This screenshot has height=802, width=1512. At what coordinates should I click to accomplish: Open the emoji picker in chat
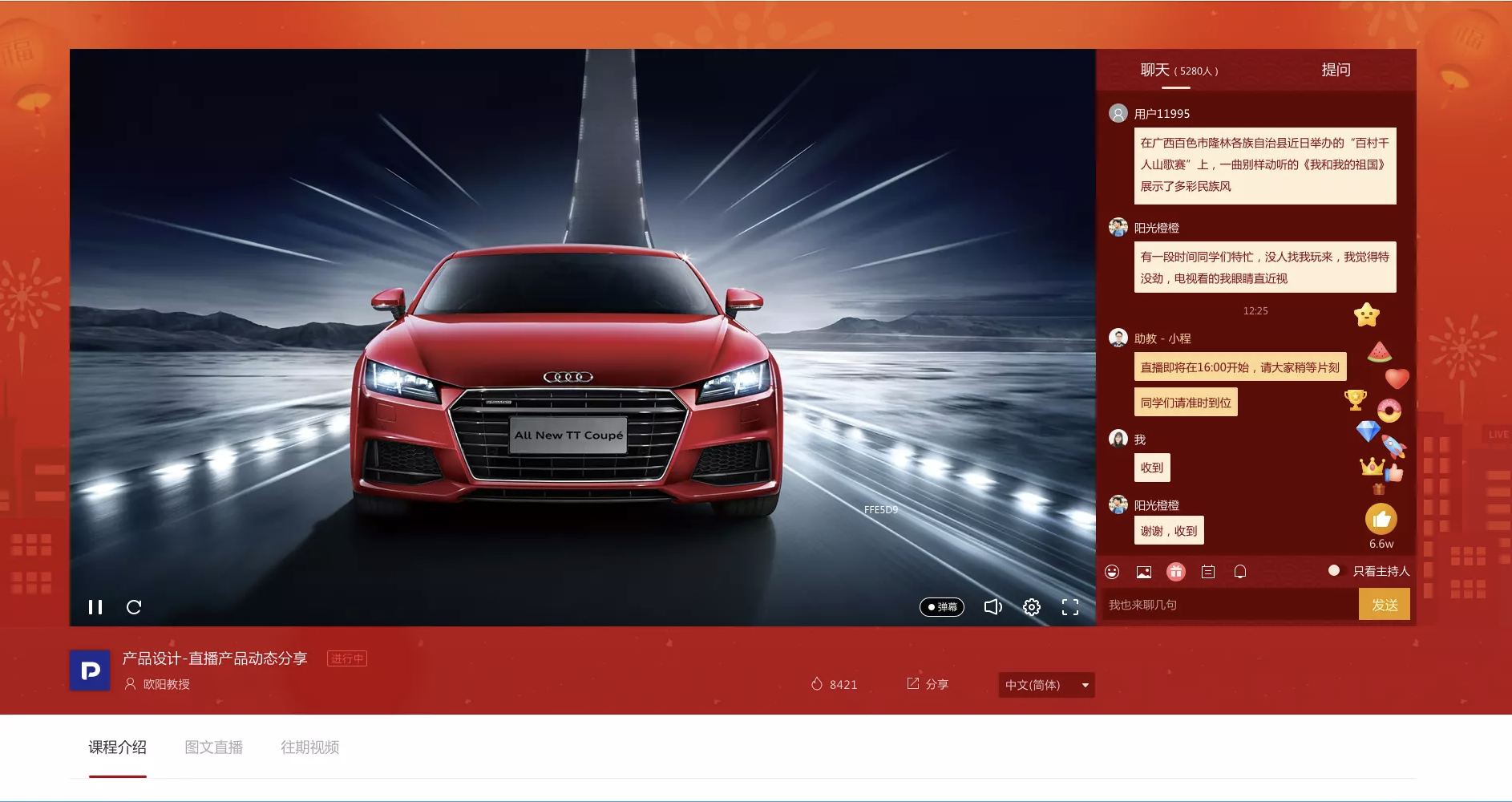(x=1112, y=572)
